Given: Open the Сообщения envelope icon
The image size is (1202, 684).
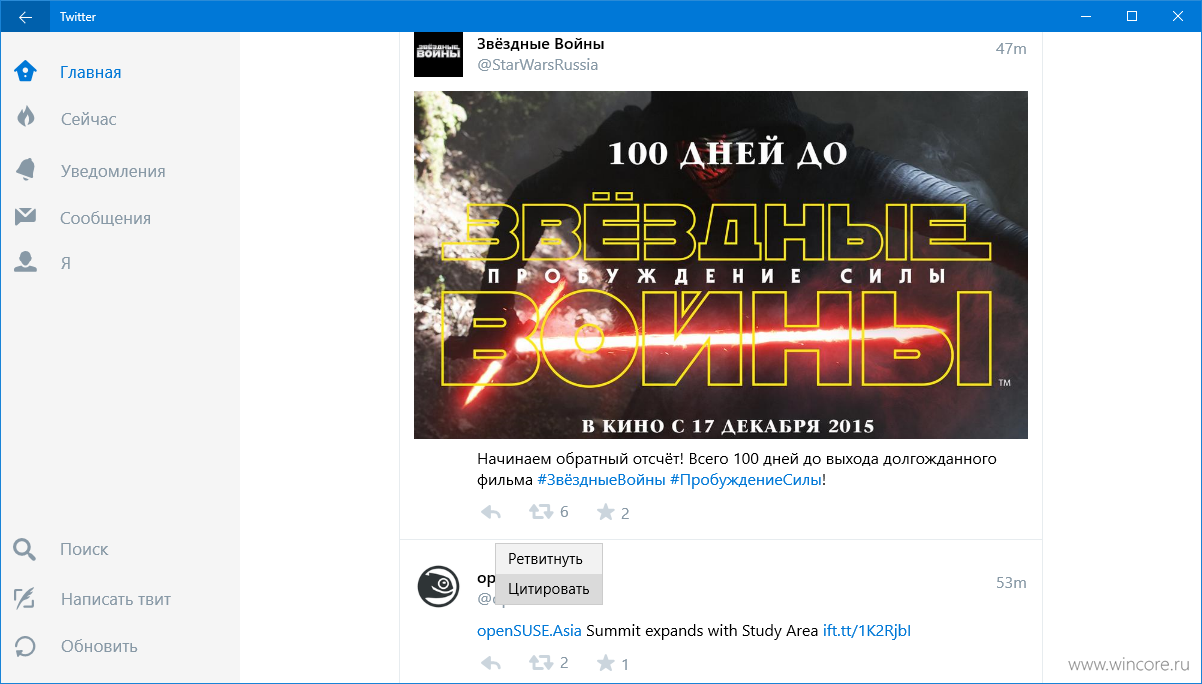Looking at the screenshot, I should pyautogui.click(x=25, y=217).
